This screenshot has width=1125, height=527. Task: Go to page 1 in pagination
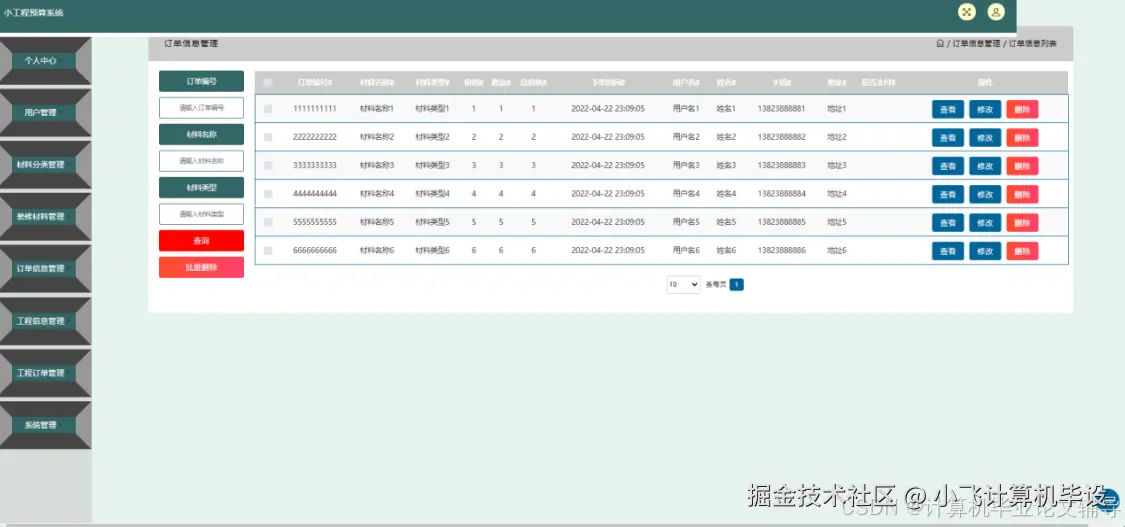click(737, 285)
